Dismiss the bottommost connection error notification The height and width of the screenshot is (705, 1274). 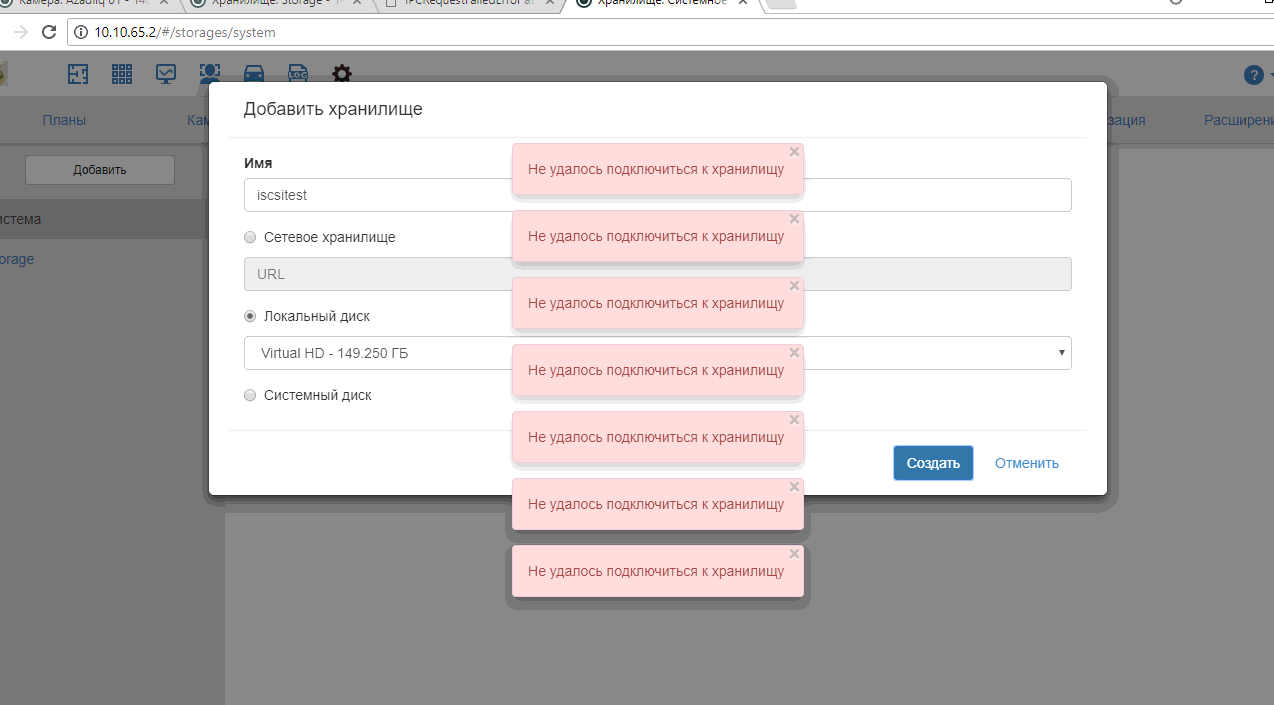(794, 554)
